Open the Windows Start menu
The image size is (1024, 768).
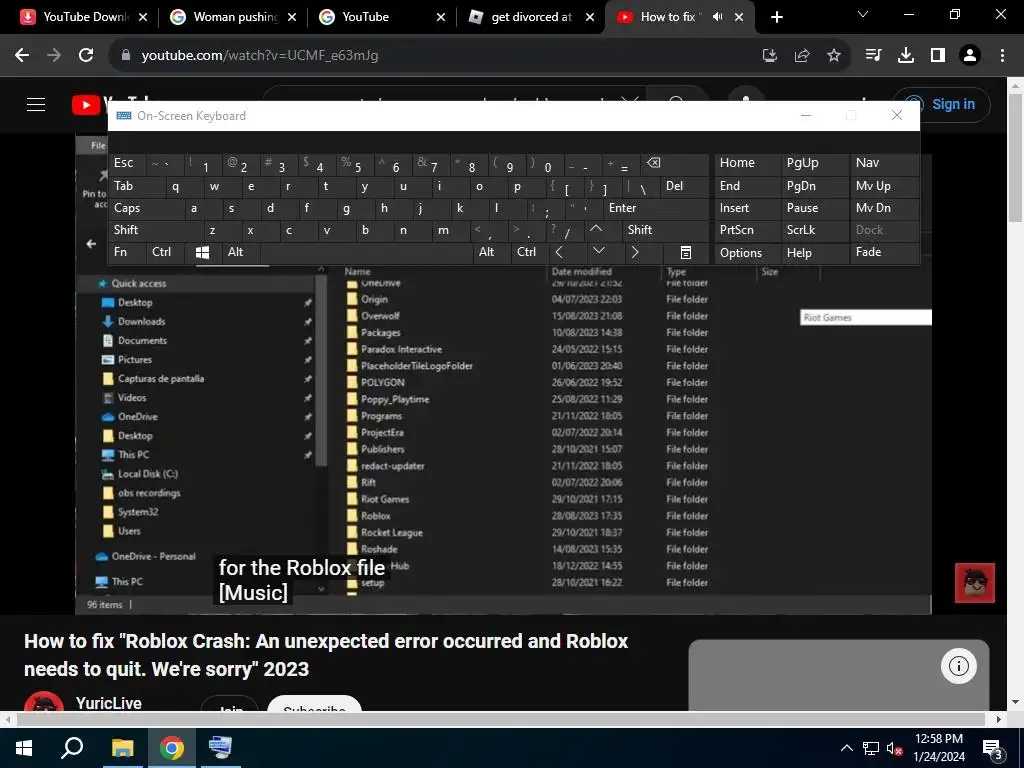pos(24,748)
